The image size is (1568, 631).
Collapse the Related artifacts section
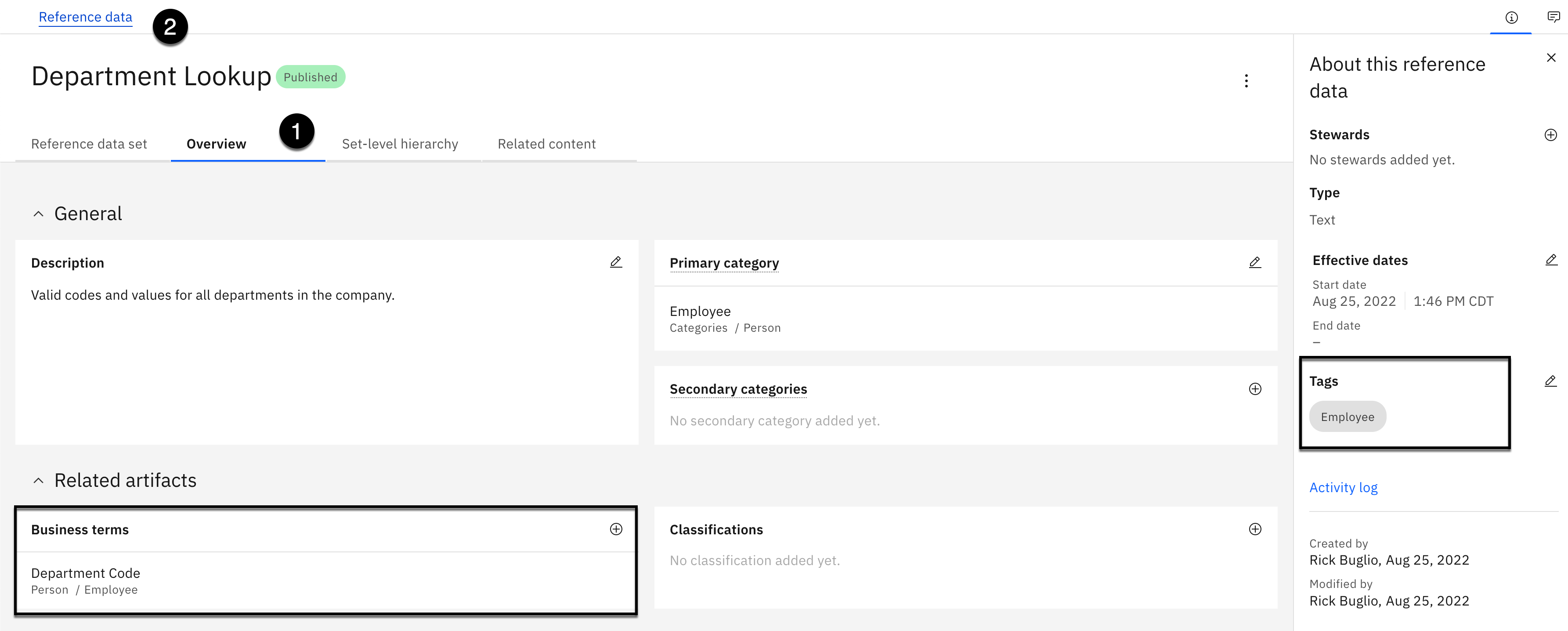[38, 481]
